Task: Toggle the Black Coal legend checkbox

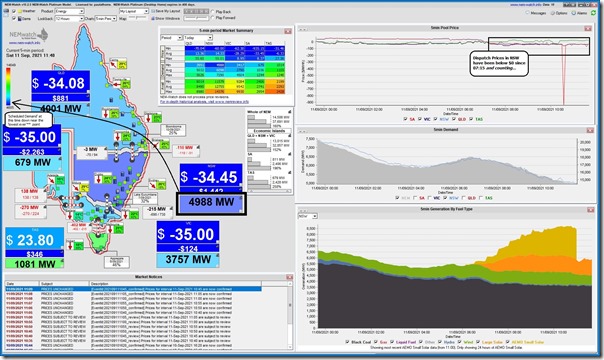Action: coord(347,342)
